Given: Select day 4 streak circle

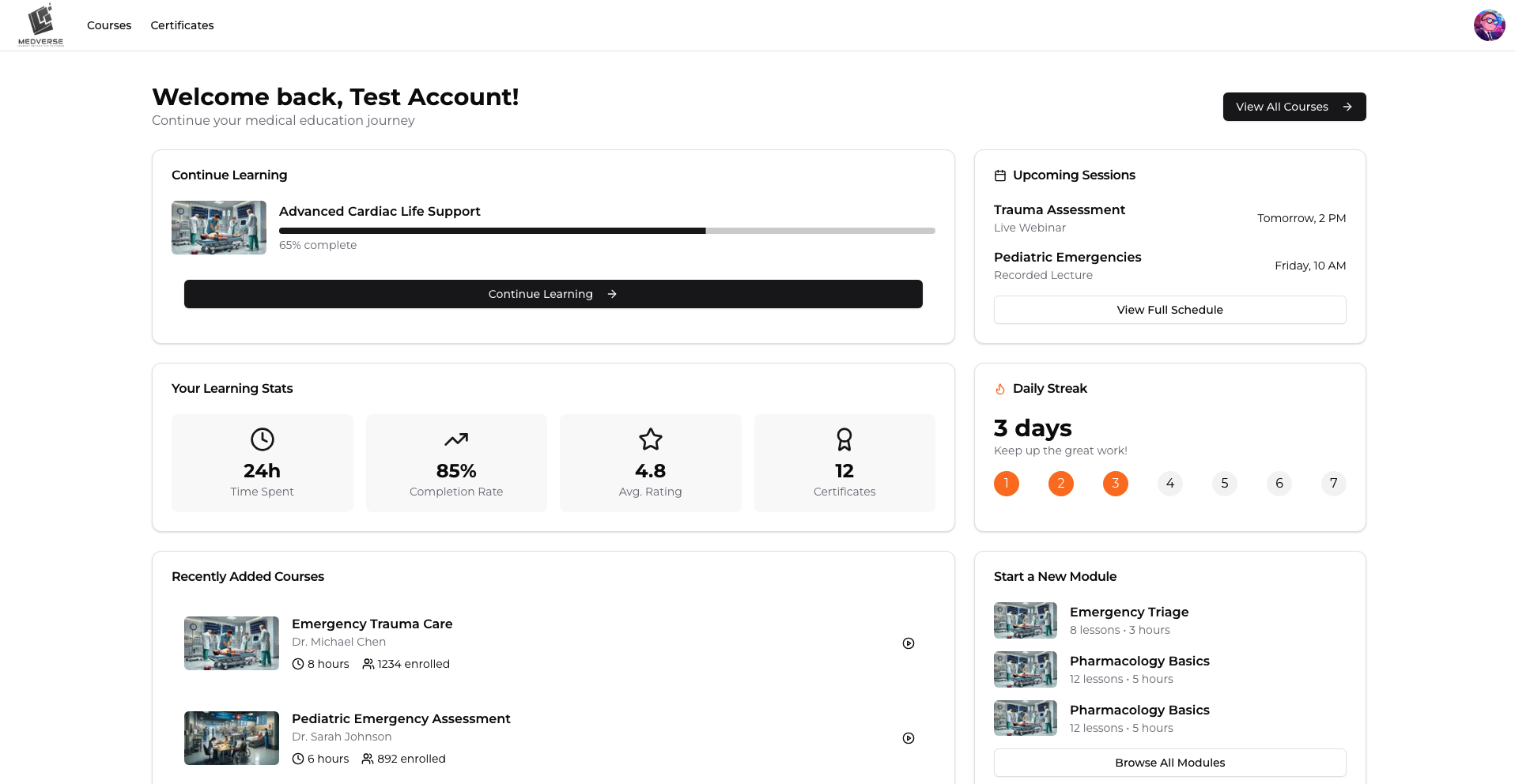Looking at the screenshot, I should (x=1170, y=484).
